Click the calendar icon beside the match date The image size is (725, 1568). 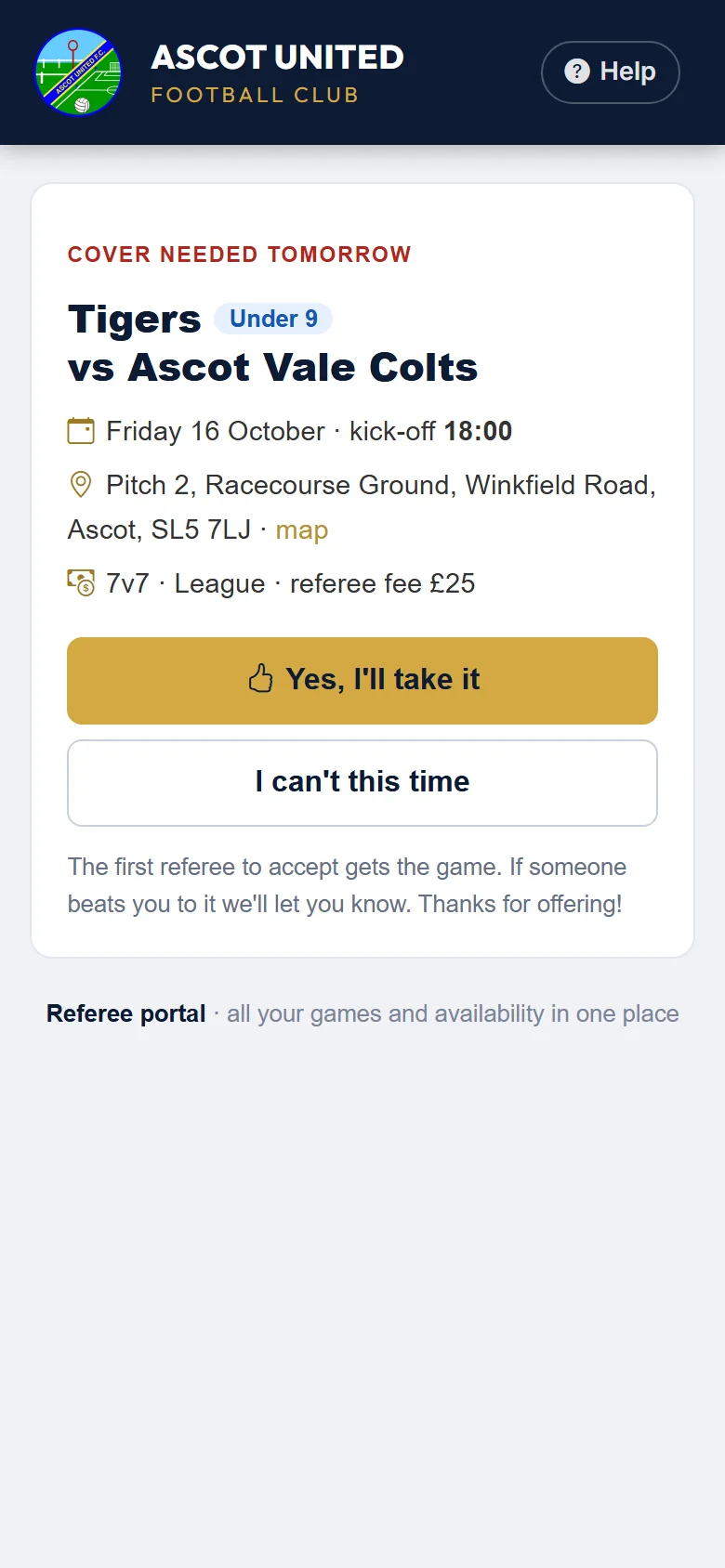81,431
